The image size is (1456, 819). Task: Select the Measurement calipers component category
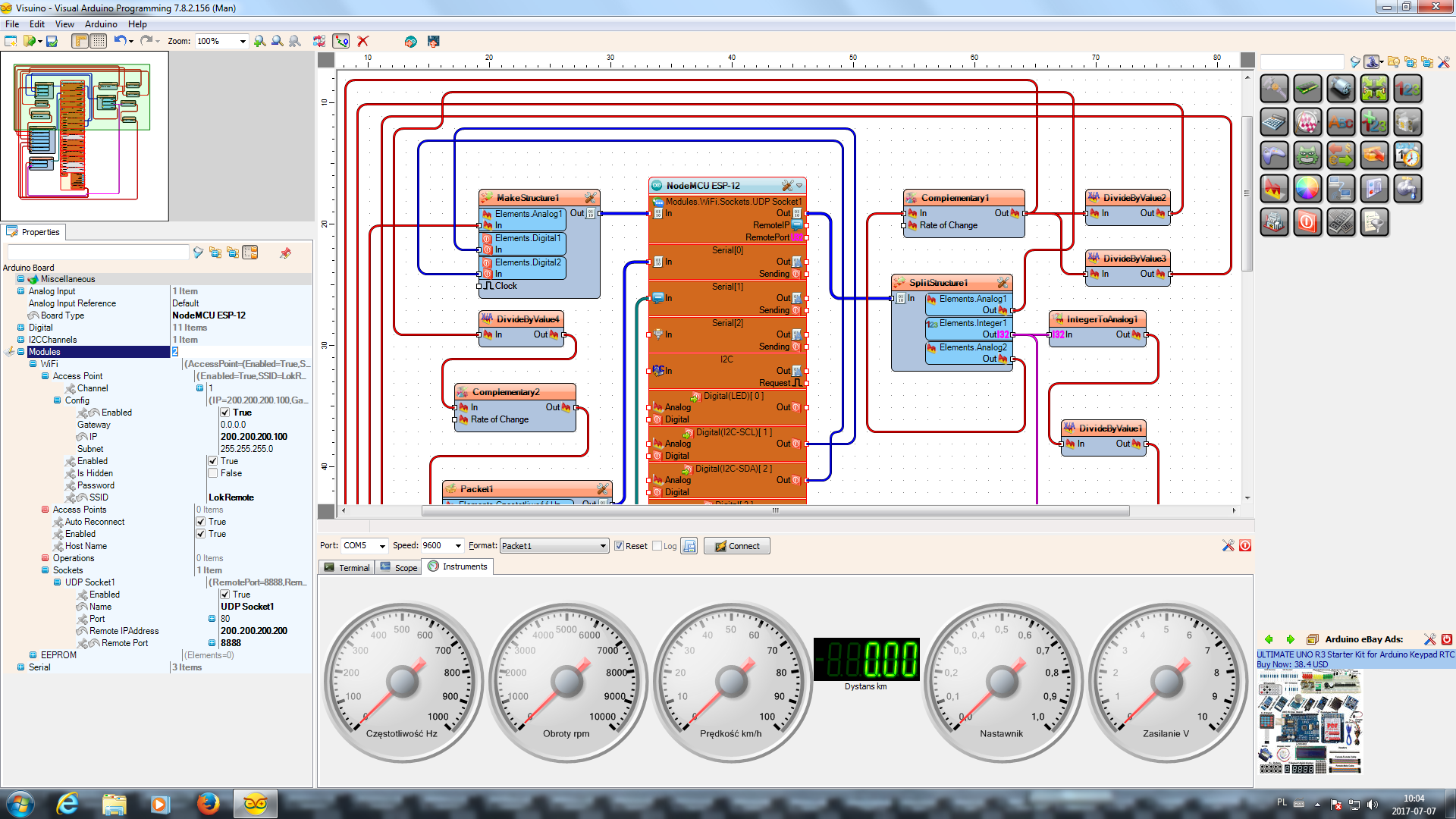1274,89
